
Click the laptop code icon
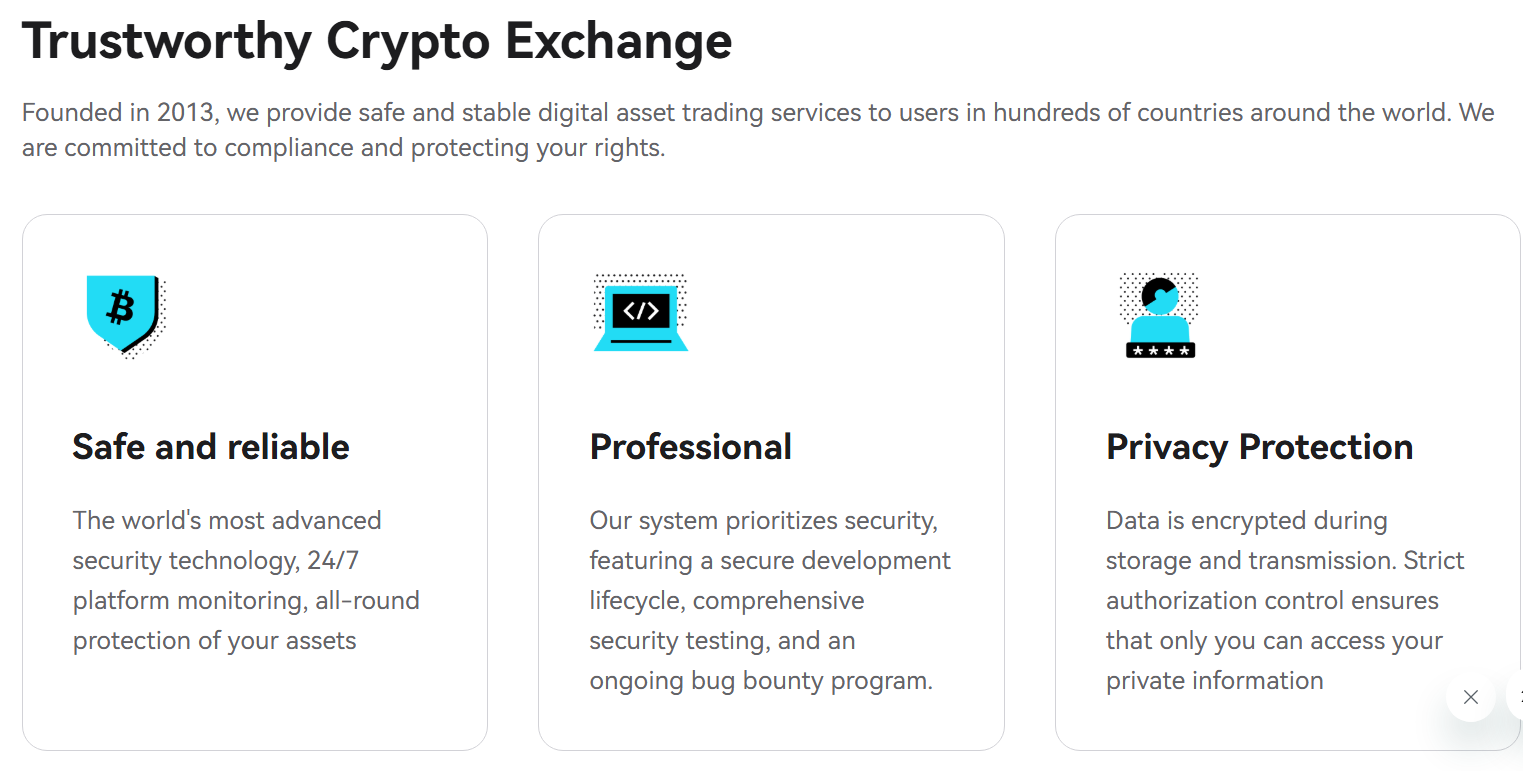pos(640,313)
